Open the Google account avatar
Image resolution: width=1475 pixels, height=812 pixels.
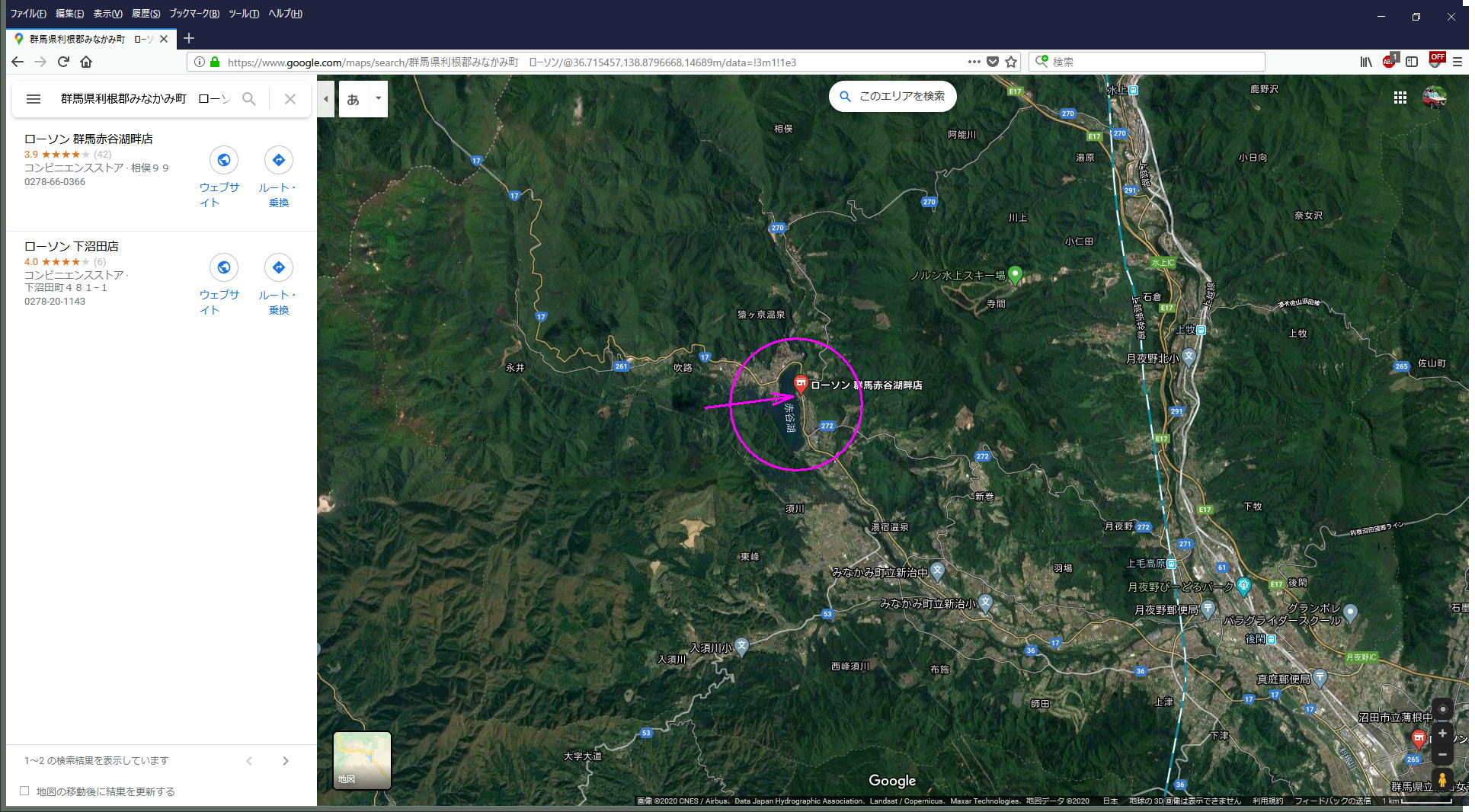tap(1434, 98)
